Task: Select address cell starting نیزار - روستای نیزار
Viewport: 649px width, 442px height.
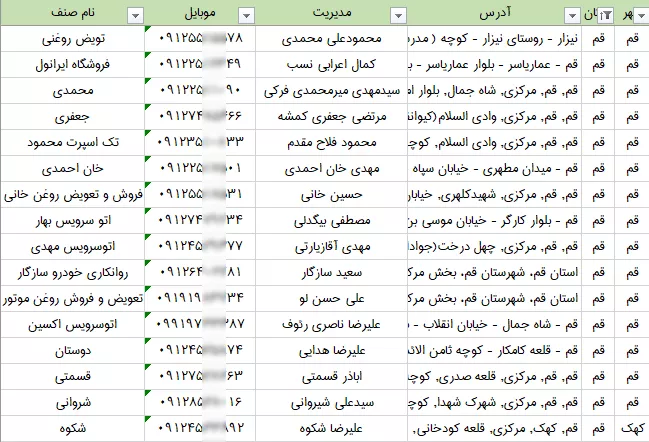Action: pos(495,39)
